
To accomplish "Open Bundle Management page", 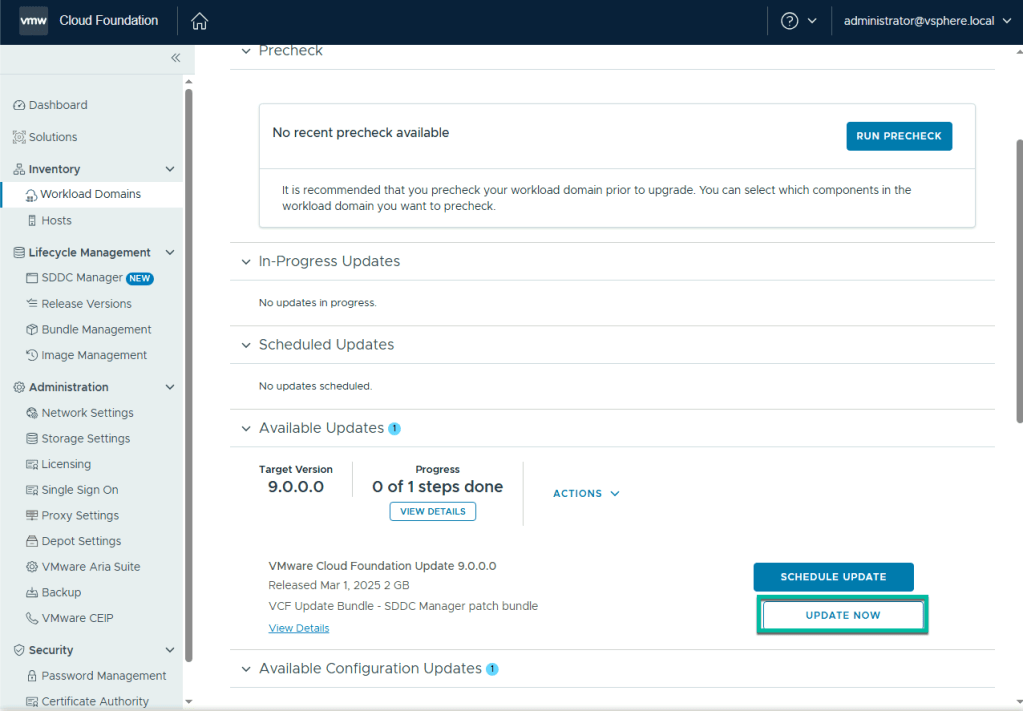I will point(96,329).
